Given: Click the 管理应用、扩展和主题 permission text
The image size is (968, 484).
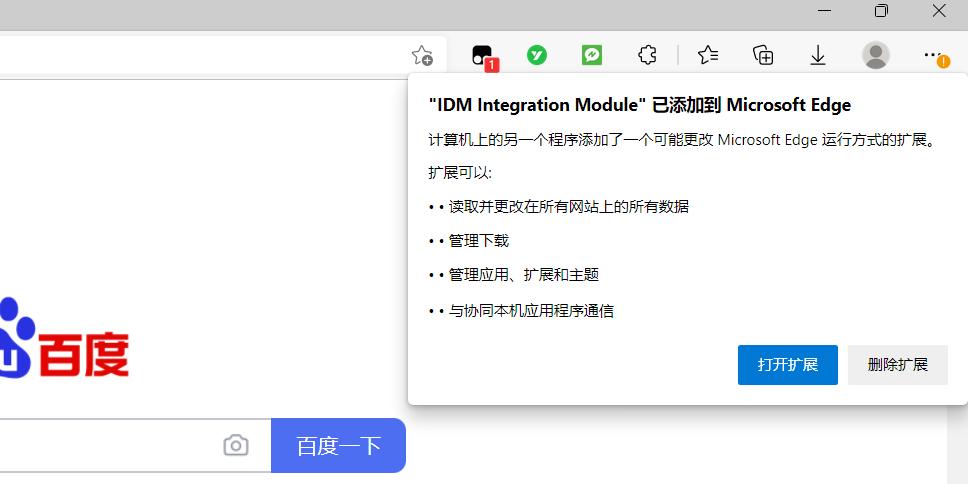Looking at the screenshot, I should (x=524, y=275).
